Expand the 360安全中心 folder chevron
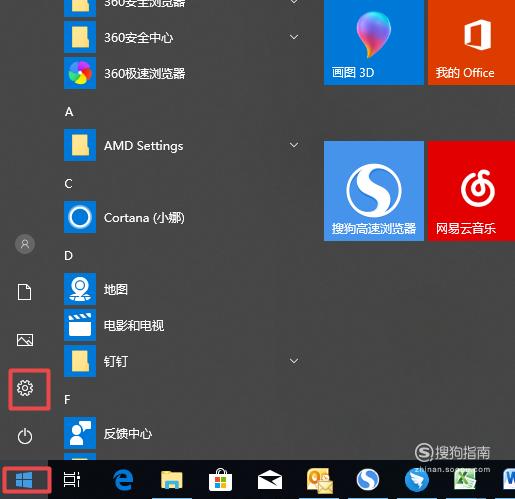This screenshot has width=515, height=499. (294, 37)
